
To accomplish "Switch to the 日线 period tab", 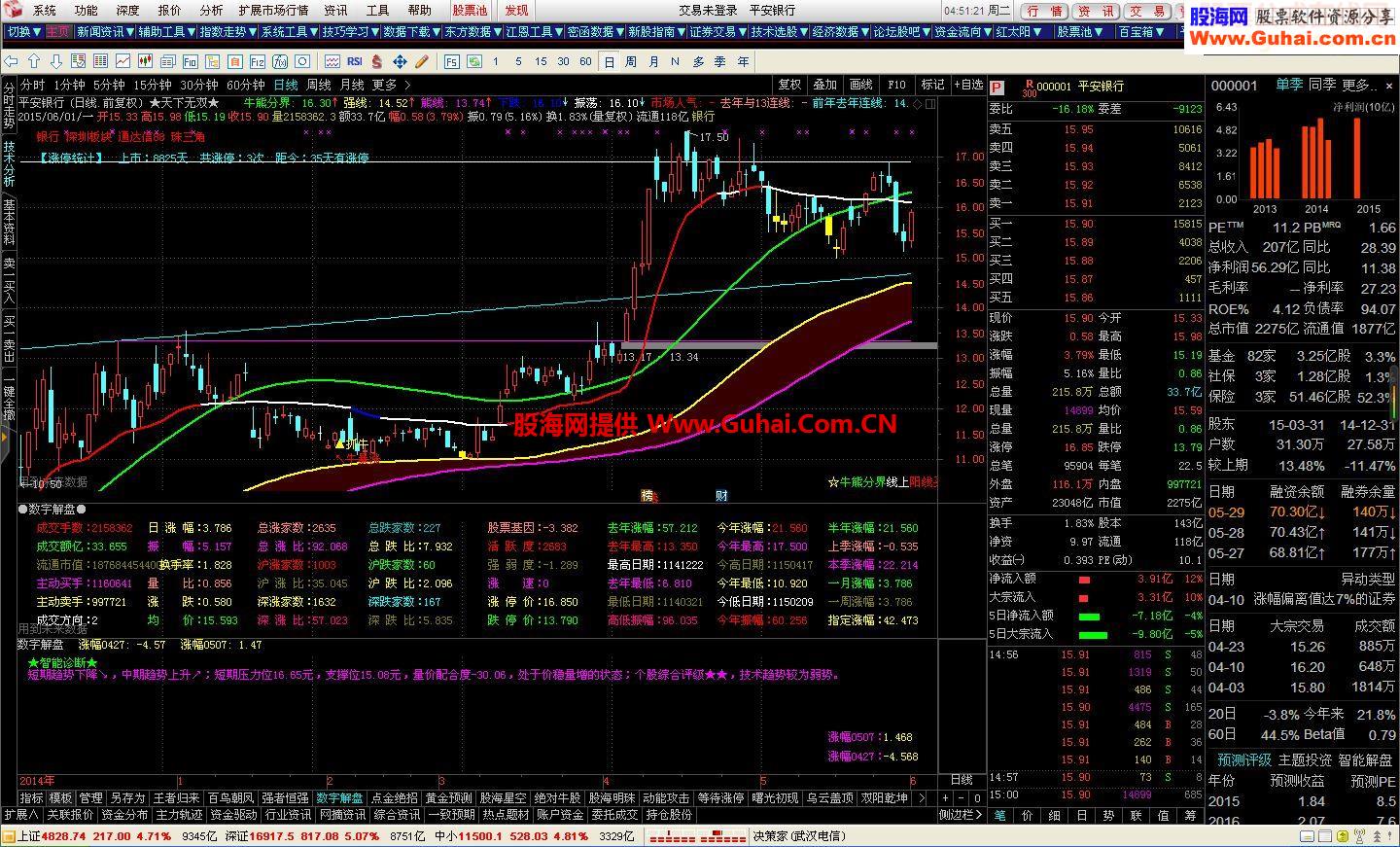I will click(x=286, y=85).
